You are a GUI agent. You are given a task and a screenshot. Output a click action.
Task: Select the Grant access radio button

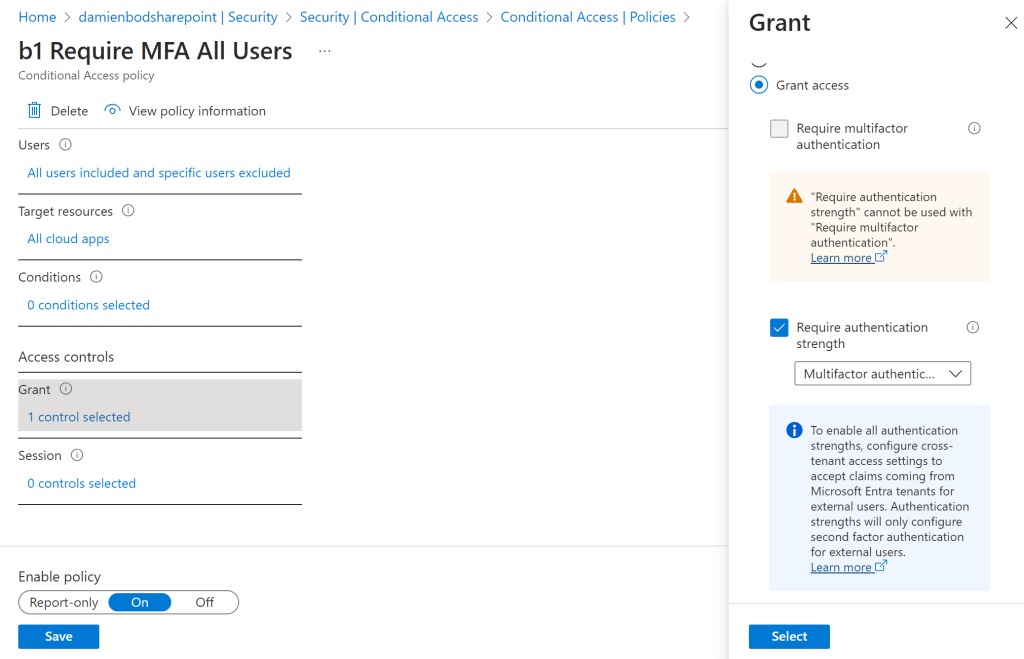[x=758, y=86]
